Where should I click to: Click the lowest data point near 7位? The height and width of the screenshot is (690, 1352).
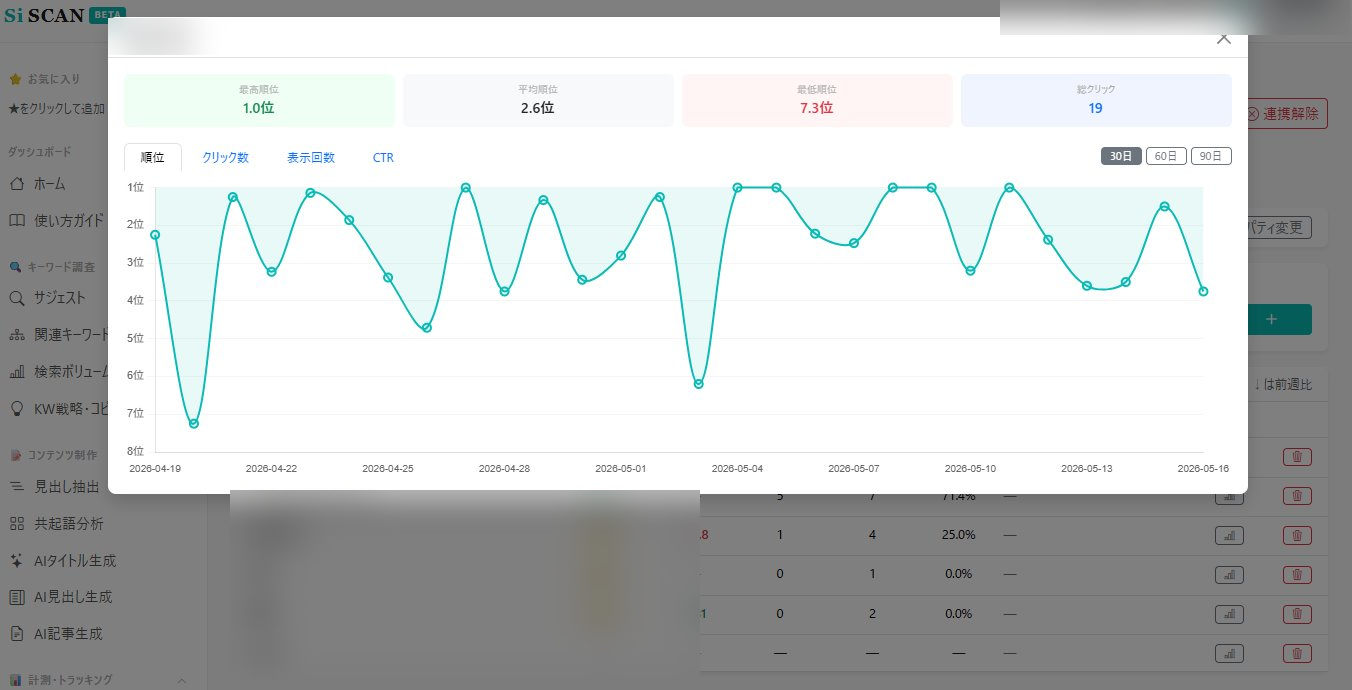[x=194, y=424]
